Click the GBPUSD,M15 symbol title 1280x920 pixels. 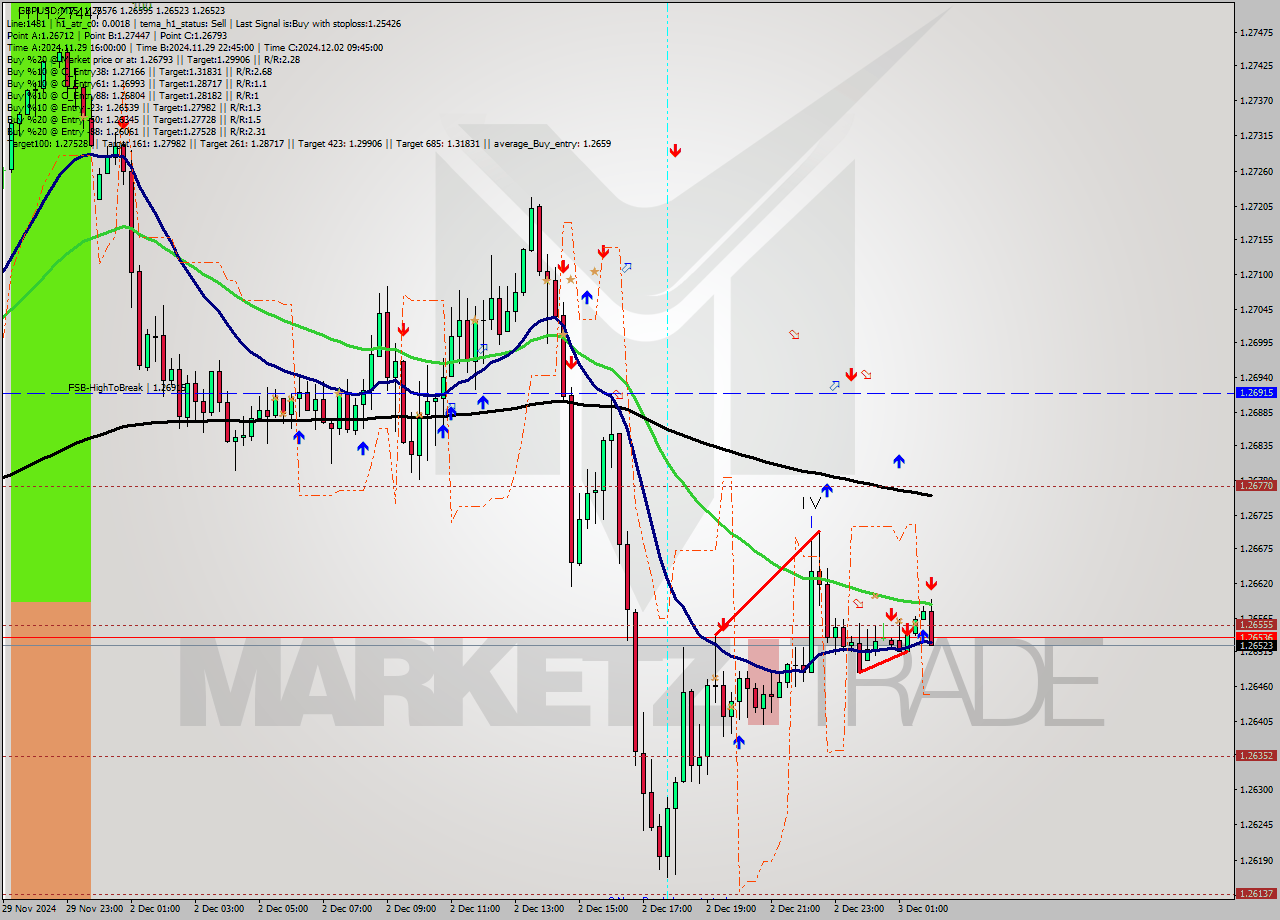pyautogui.click(x=47, y=10)
